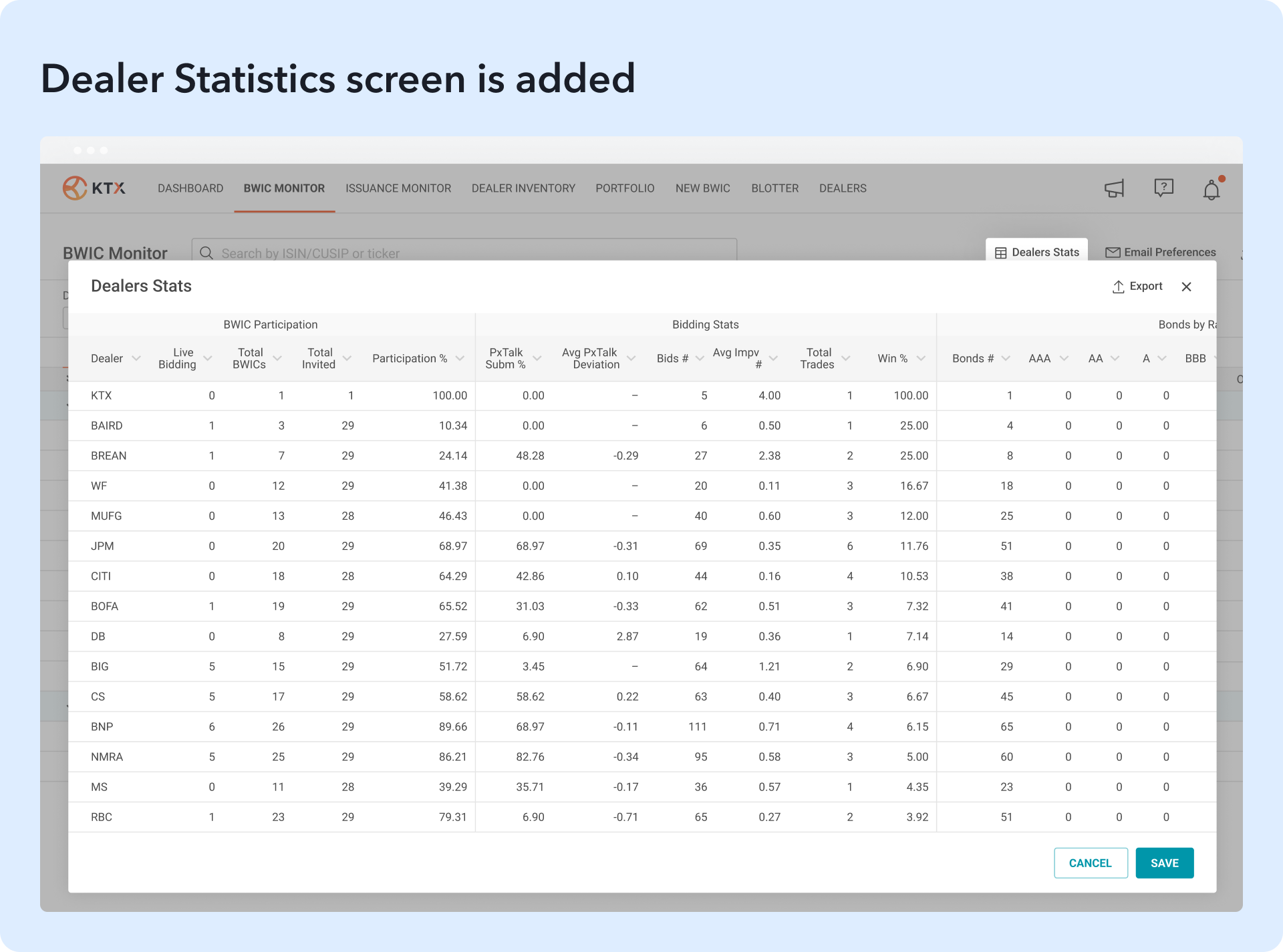Open Participation % column chevron
Image resolution: width=1283 pixels, height=952 pixels.
pyautogui.click(x=460, y=359)
